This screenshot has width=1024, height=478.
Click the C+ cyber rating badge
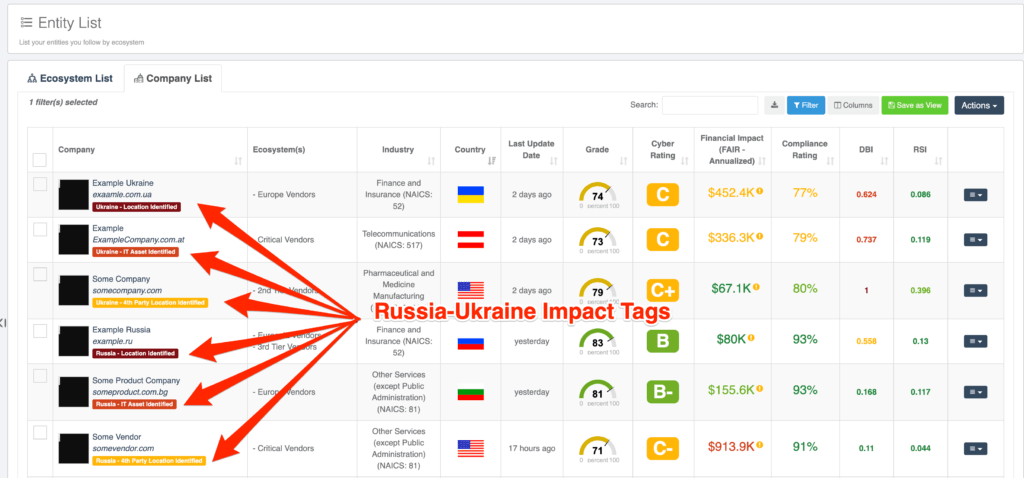point(663,290)
